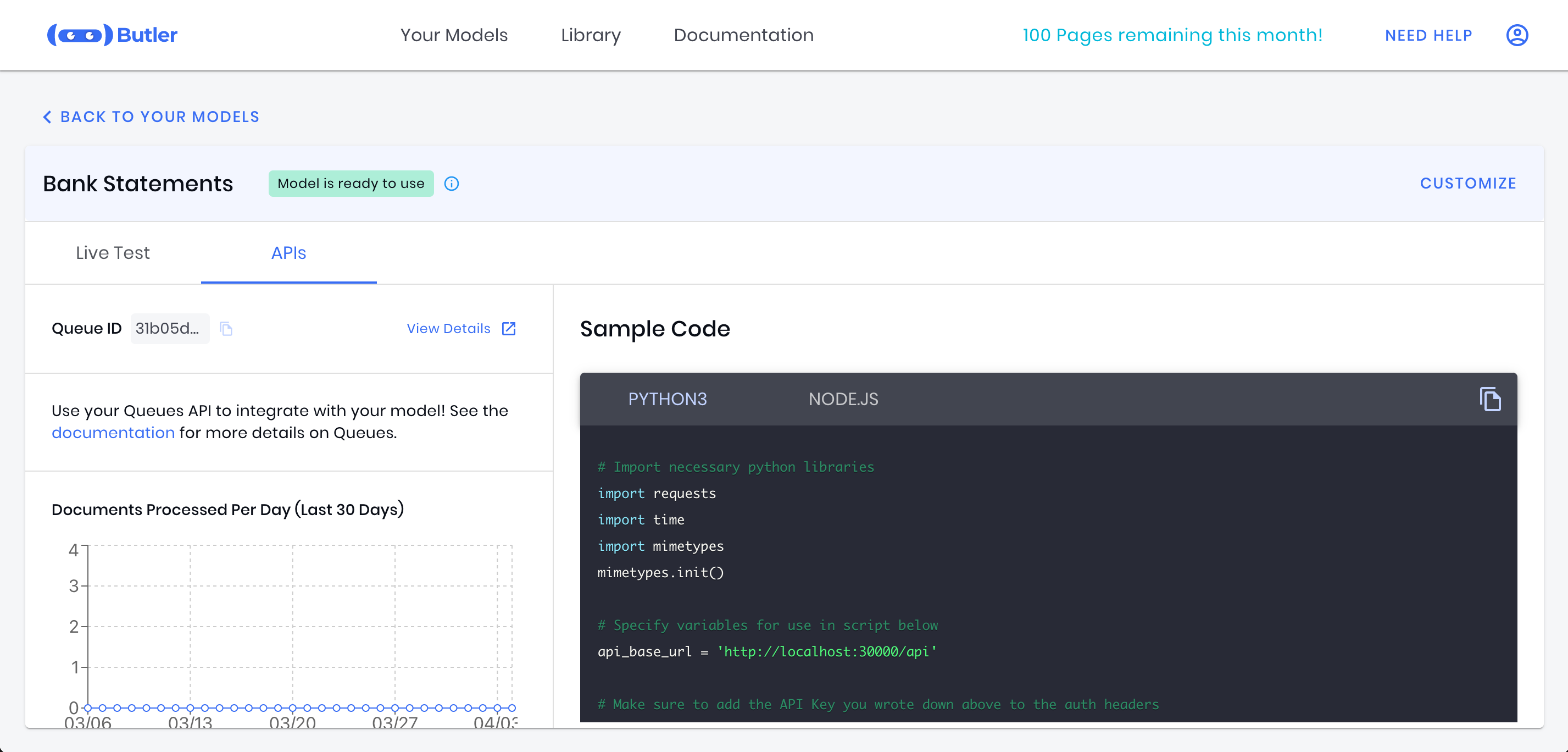Viewport: 1568px width, 752px height.
Task: Click the APIs tab
Action: 289,253
